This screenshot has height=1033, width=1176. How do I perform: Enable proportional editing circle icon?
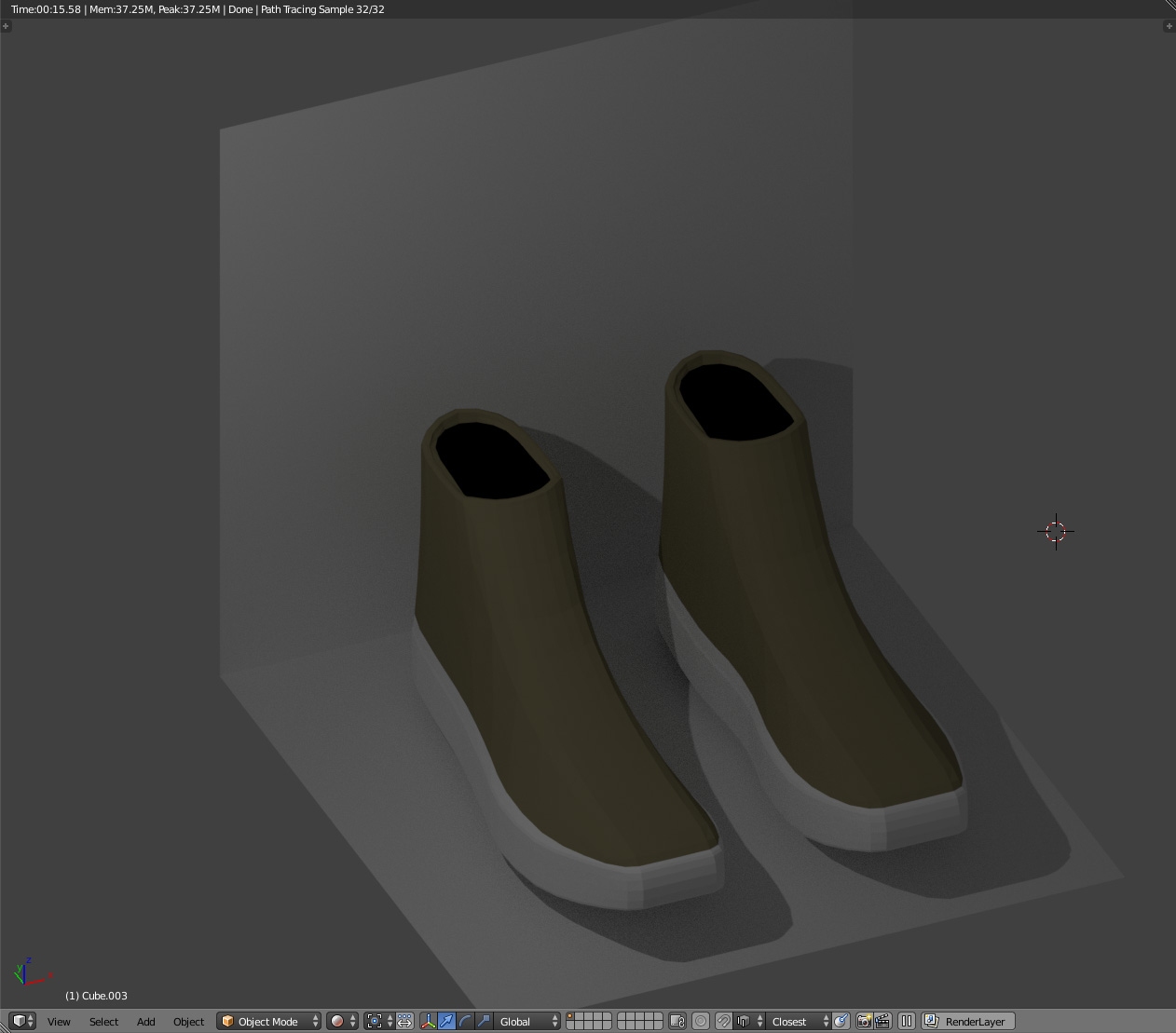click(x=701, y=1022)
